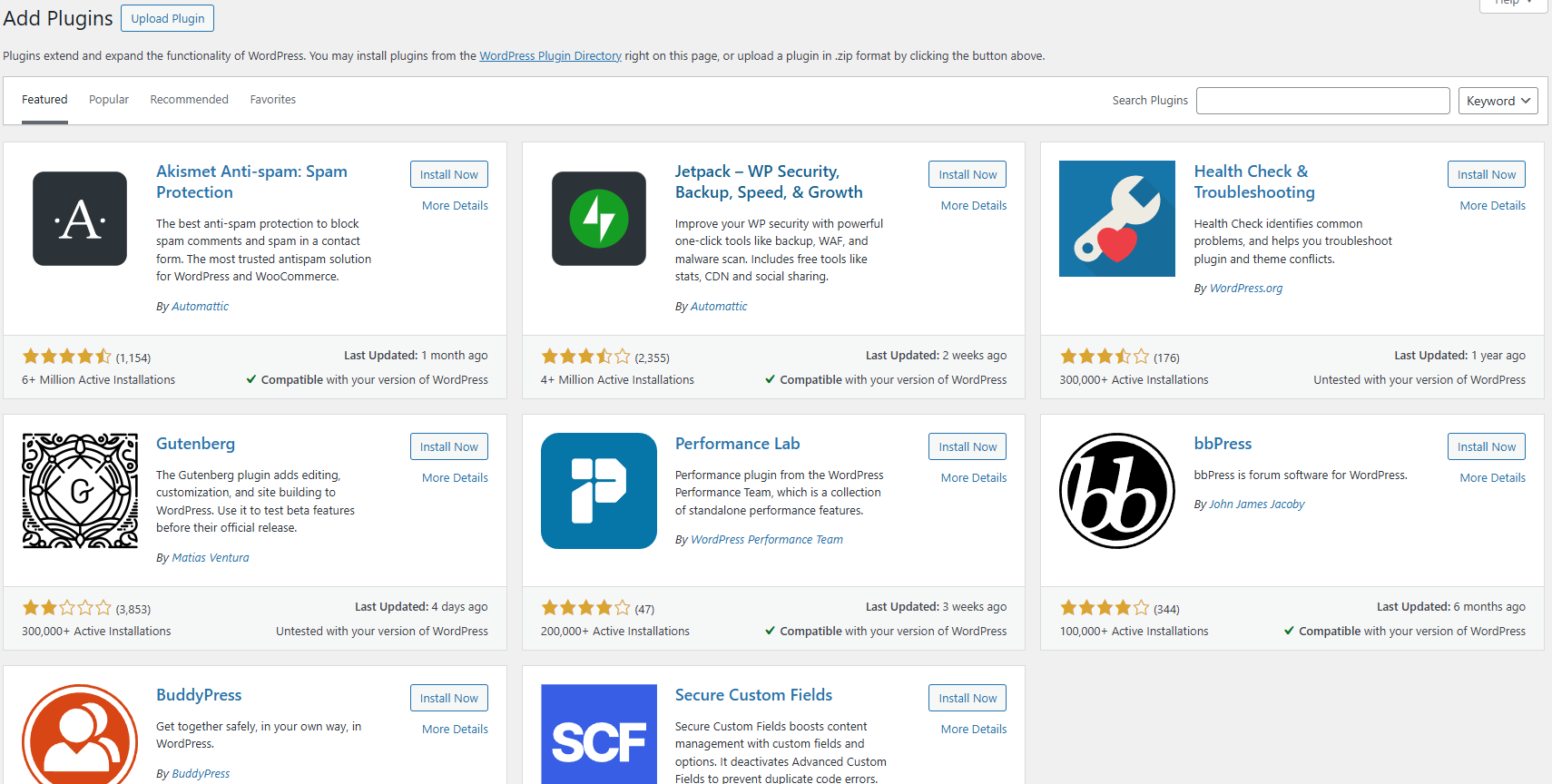Select the Performance Lab plugin icon
Image resolution: width=1552 pixels, height=784 pixels.
[x=599, y=491]
